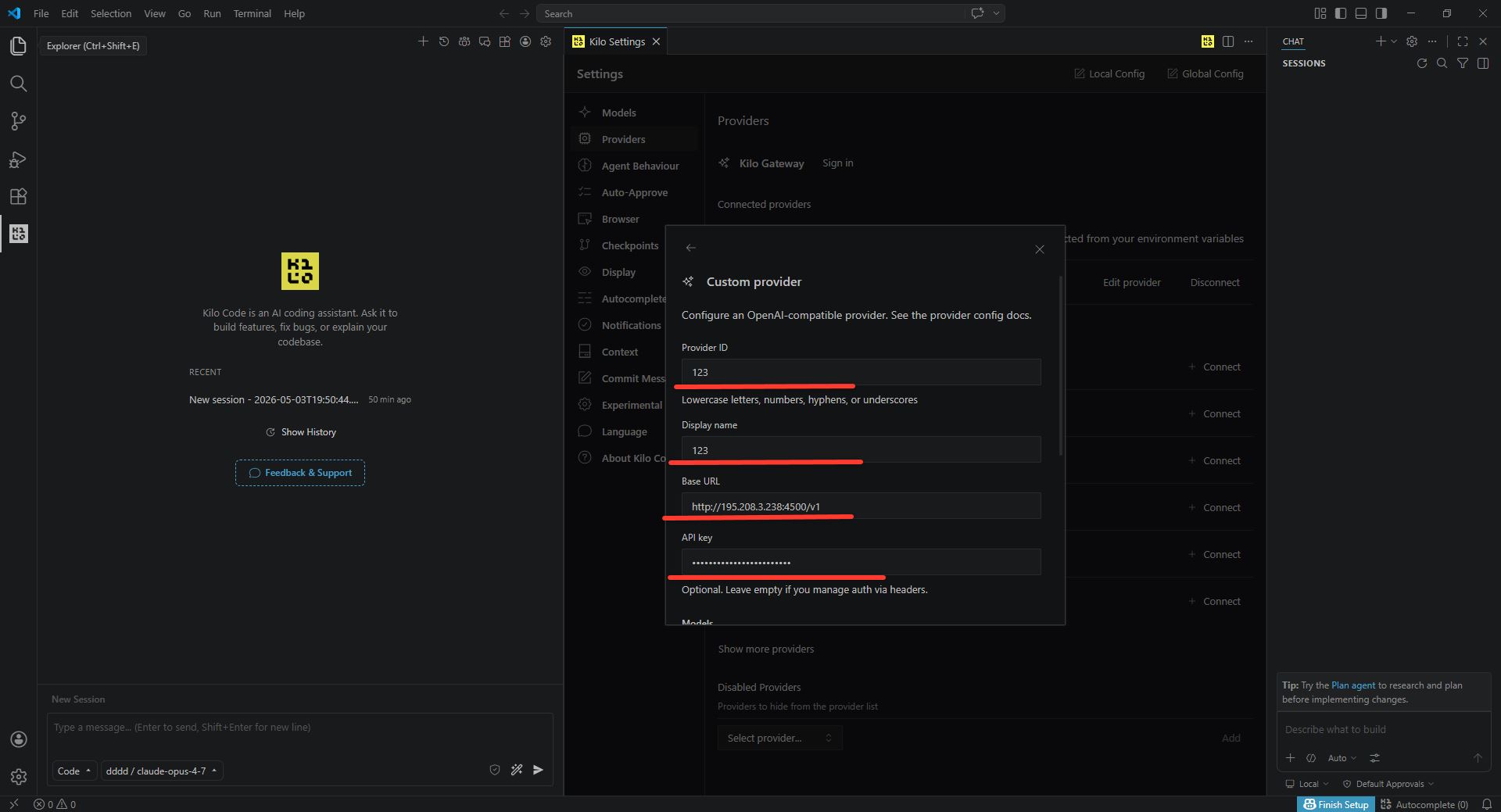Maximize the Chat panel

coord(1463,41)
